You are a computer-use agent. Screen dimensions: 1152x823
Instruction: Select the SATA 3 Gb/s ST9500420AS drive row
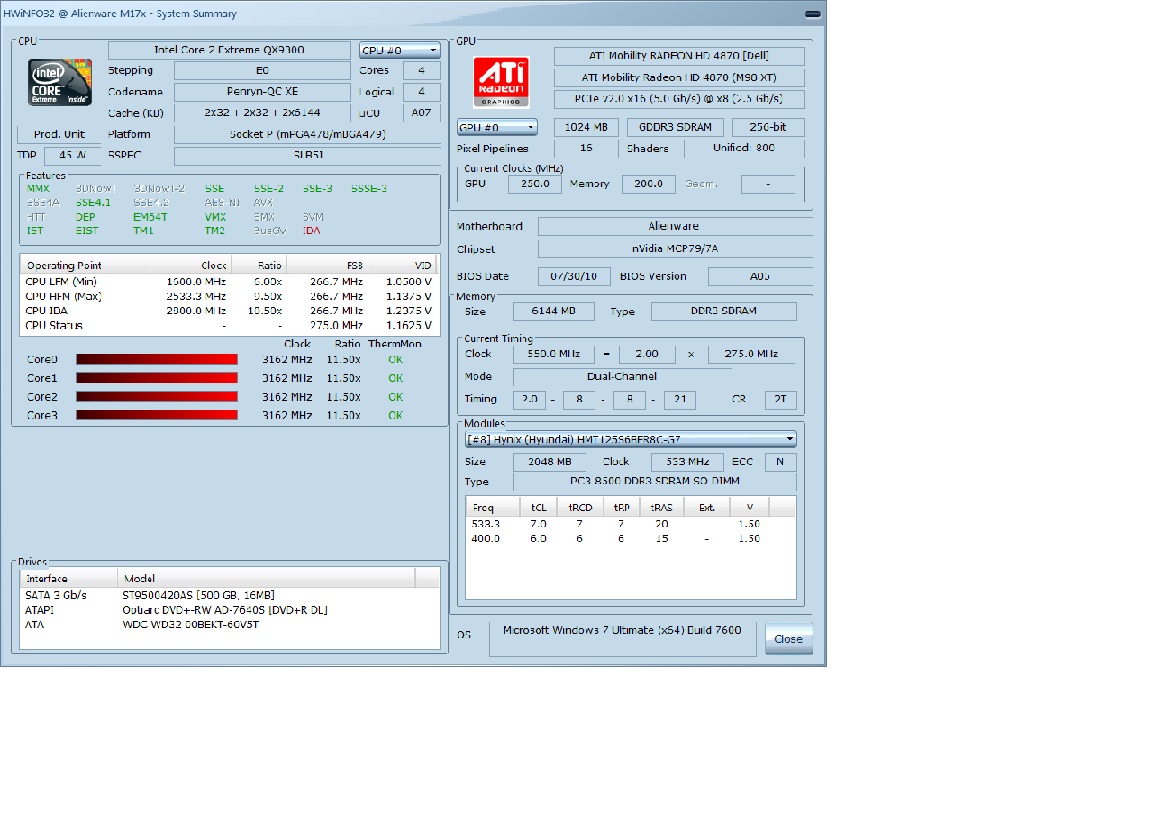[229, 595]
